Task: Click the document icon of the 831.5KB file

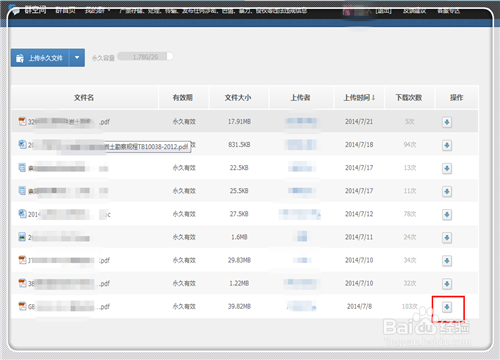Action: pyautogui.click(x=22, y=144)
